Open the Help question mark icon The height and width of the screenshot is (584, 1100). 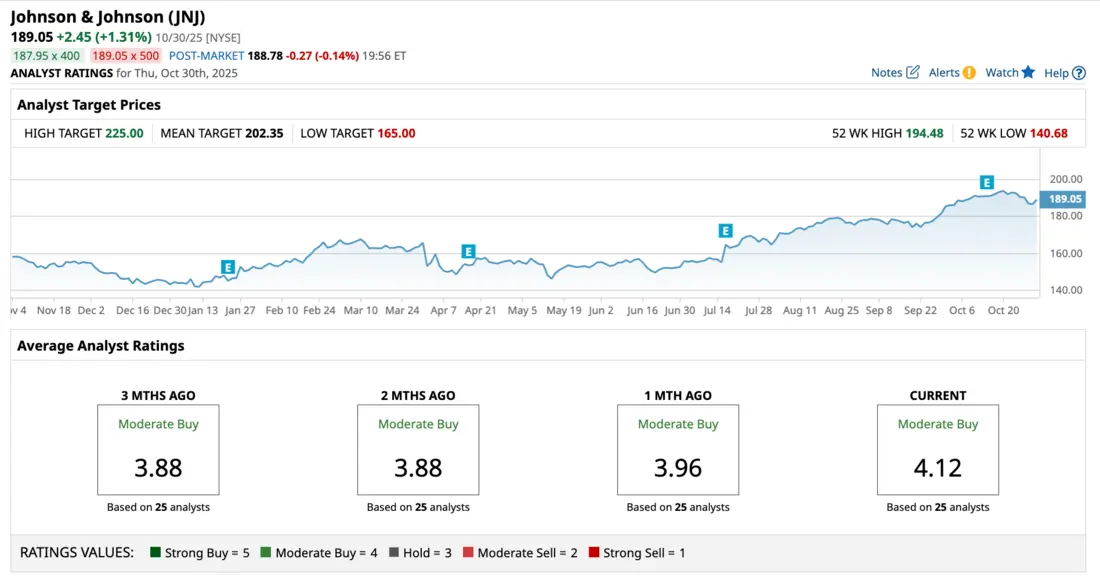point(1079,73)
